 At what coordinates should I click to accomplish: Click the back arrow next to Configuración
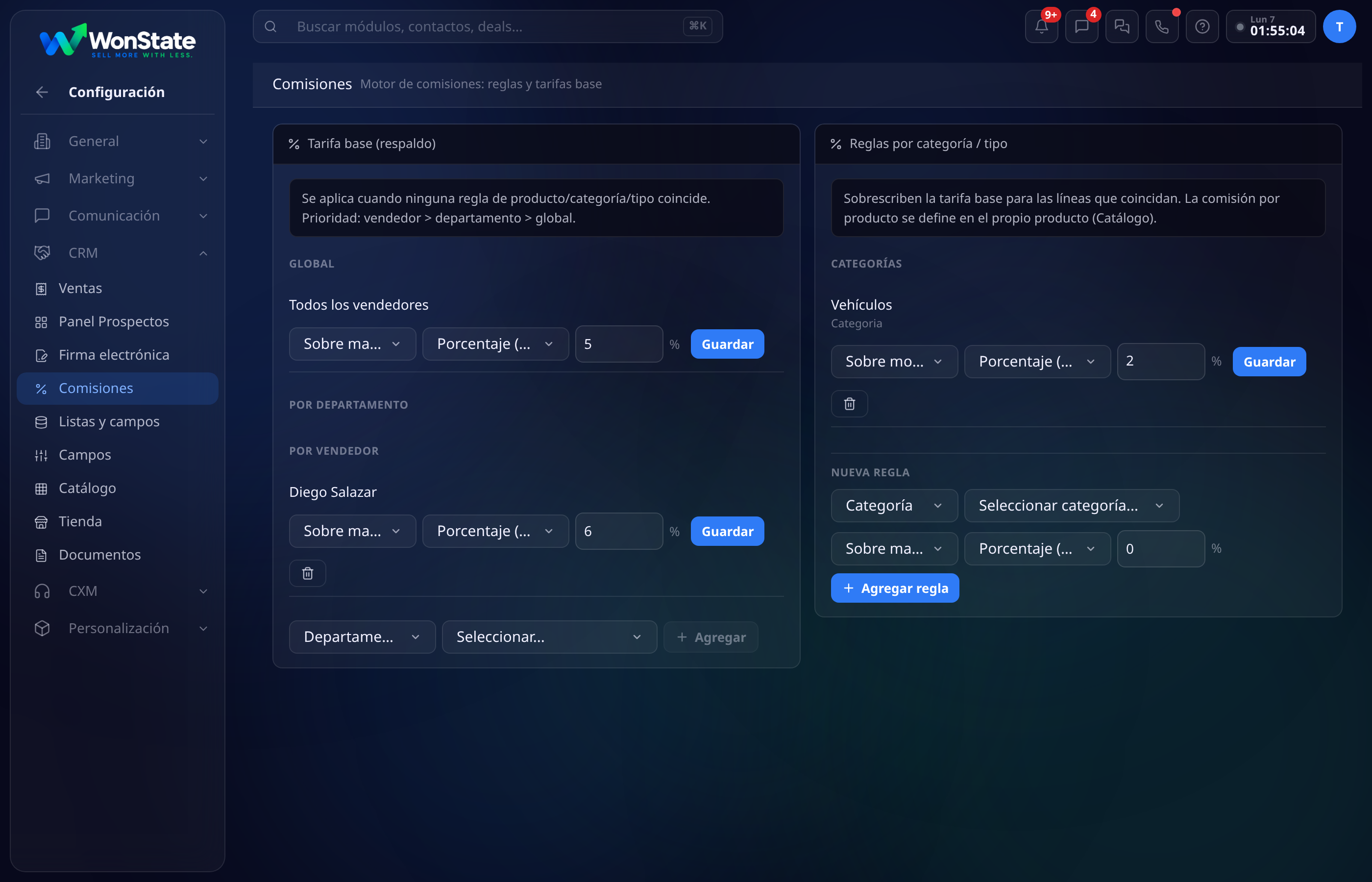42,92
